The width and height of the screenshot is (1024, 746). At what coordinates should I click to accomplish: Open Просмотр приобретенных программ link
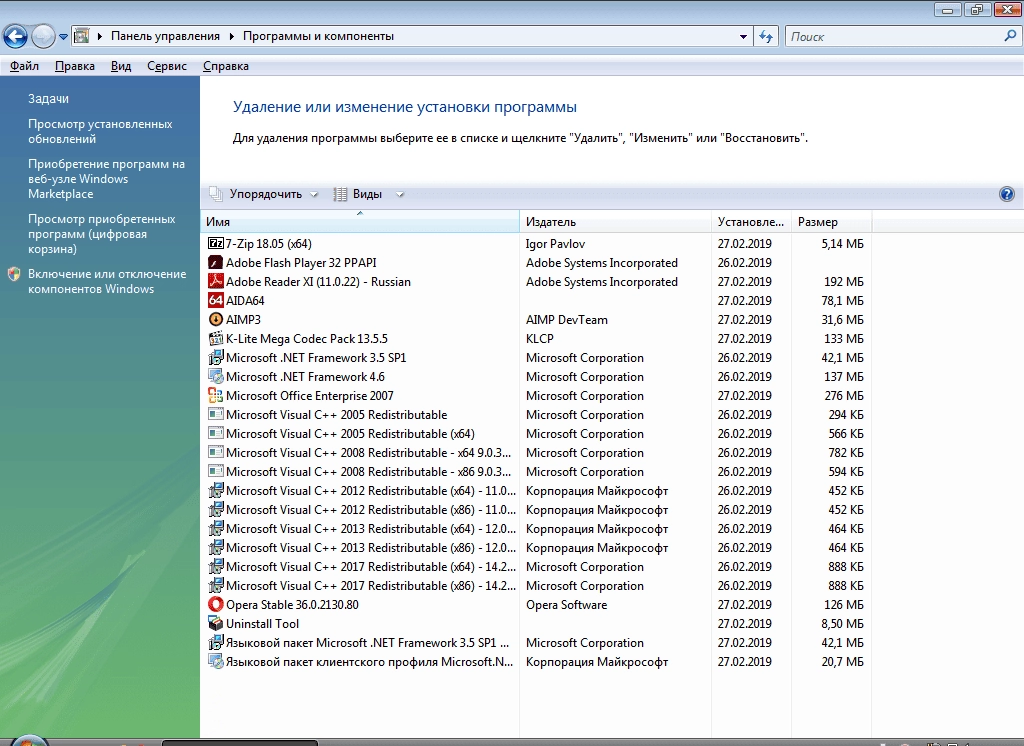(101, 234)
